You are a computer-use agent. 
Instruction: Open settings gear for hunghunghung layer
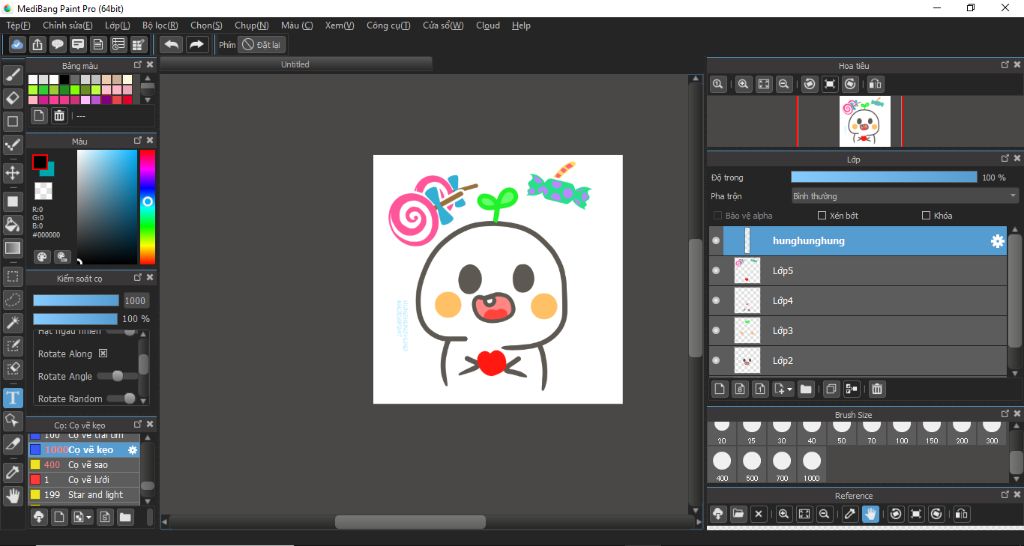coord(996,241)
